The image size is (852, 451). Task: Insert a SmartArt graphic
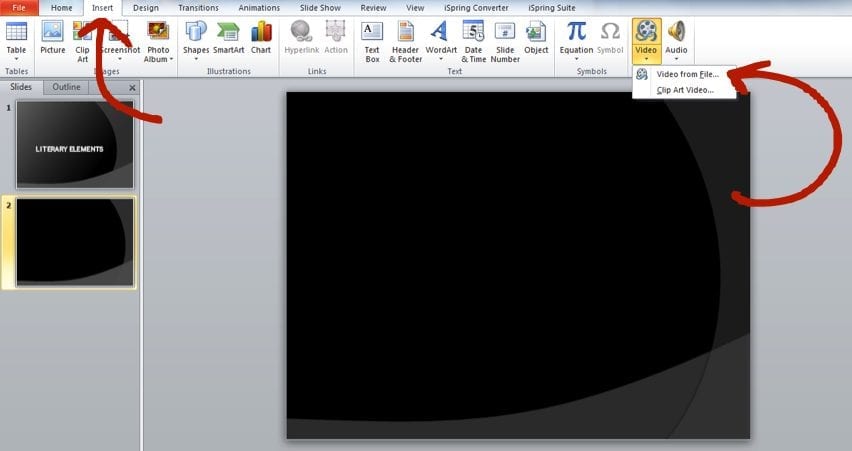click(x=228, y=36)
